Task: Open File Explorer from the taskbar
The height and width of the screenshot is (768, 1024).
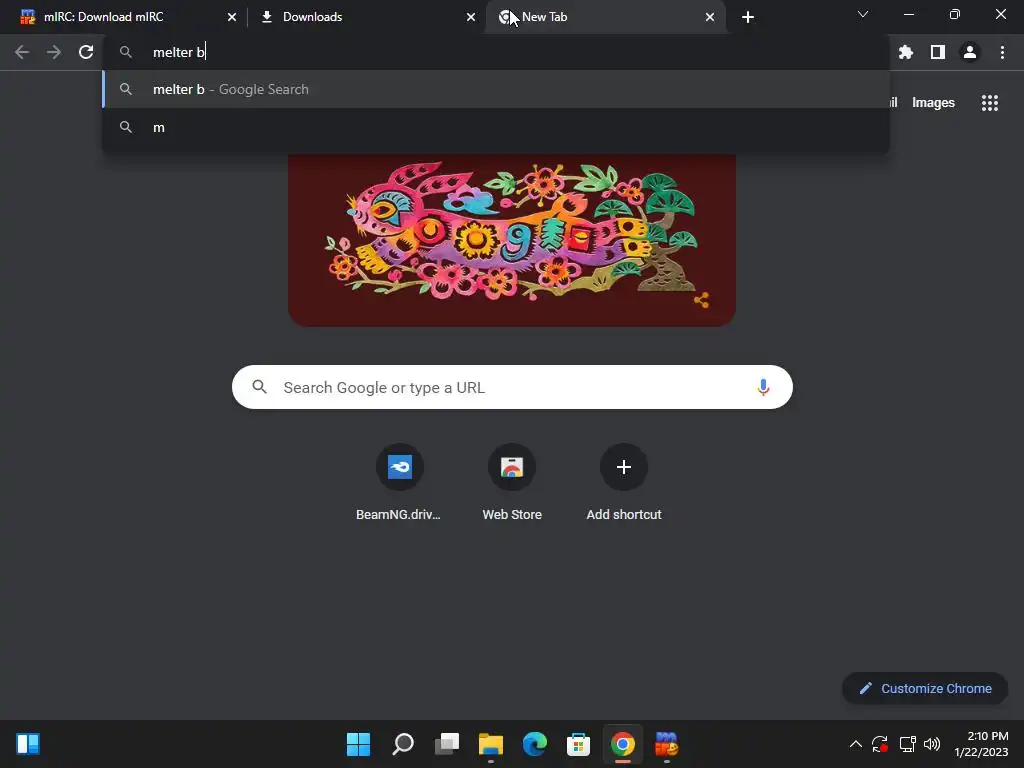Action: [x=490, y=744]
